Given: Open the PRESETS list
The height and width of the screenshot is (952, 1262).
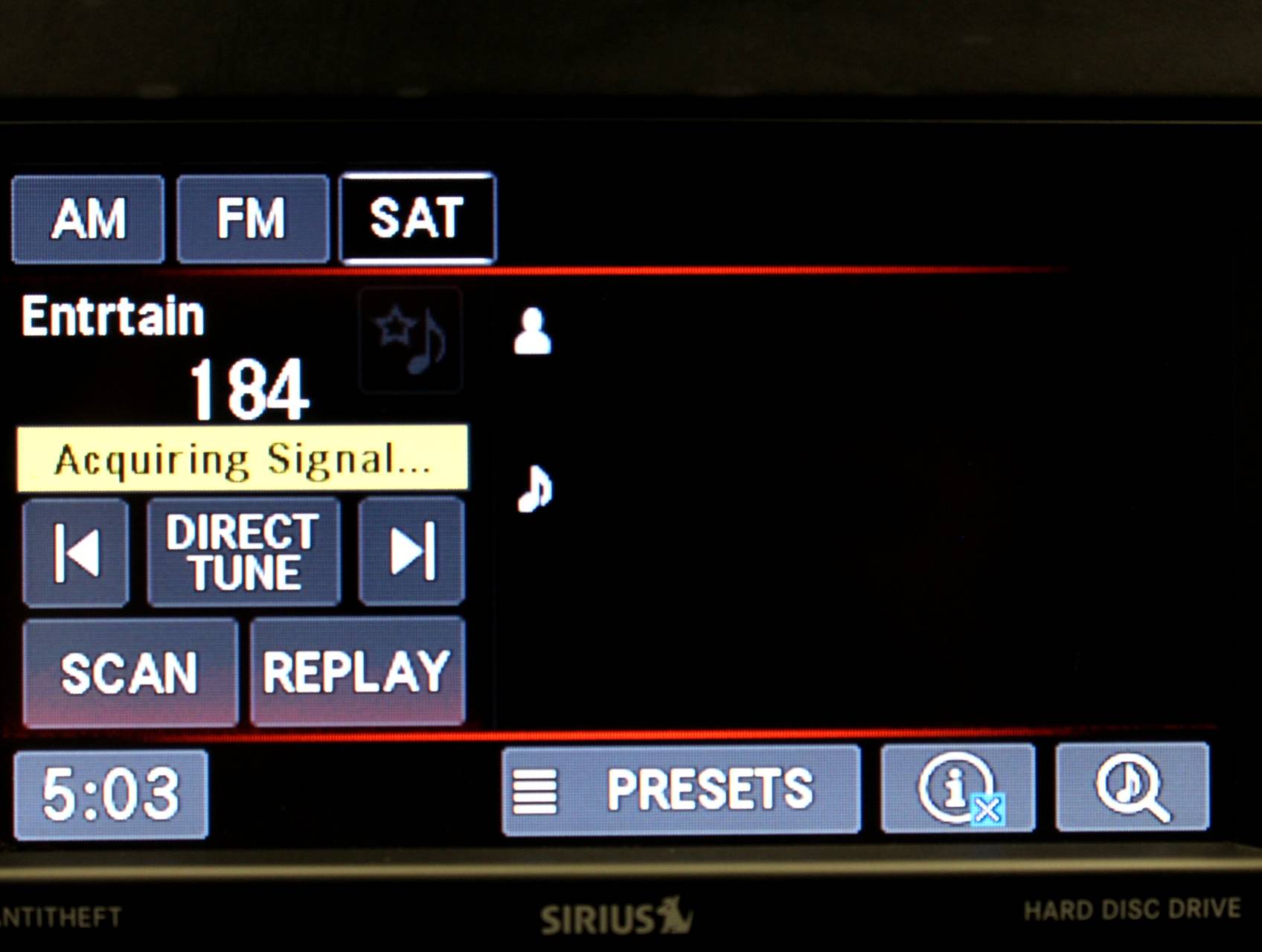Looking at the screenshot, I should [682, 790].
